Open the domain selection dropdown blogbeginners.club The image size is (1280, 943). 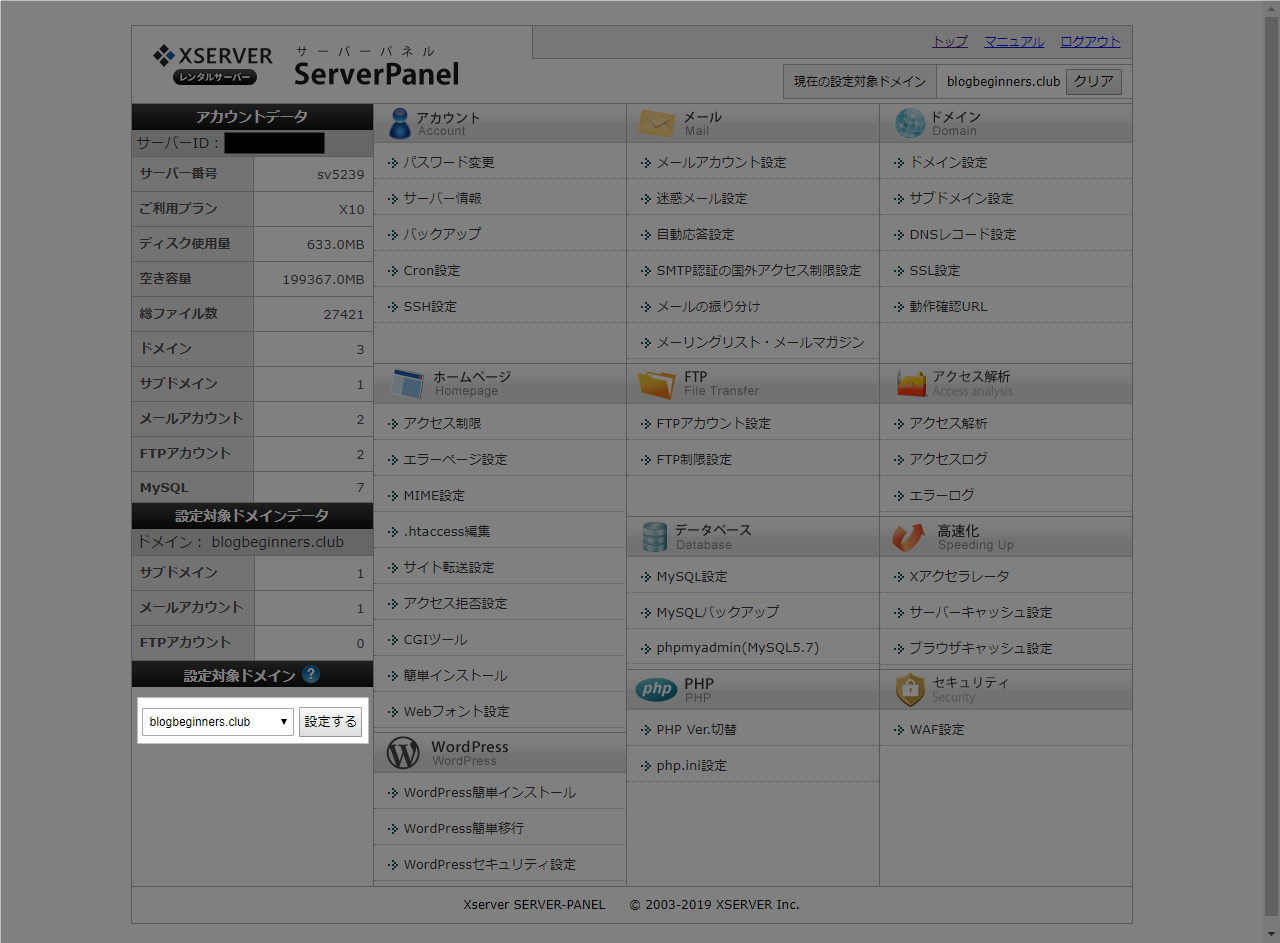218,721
